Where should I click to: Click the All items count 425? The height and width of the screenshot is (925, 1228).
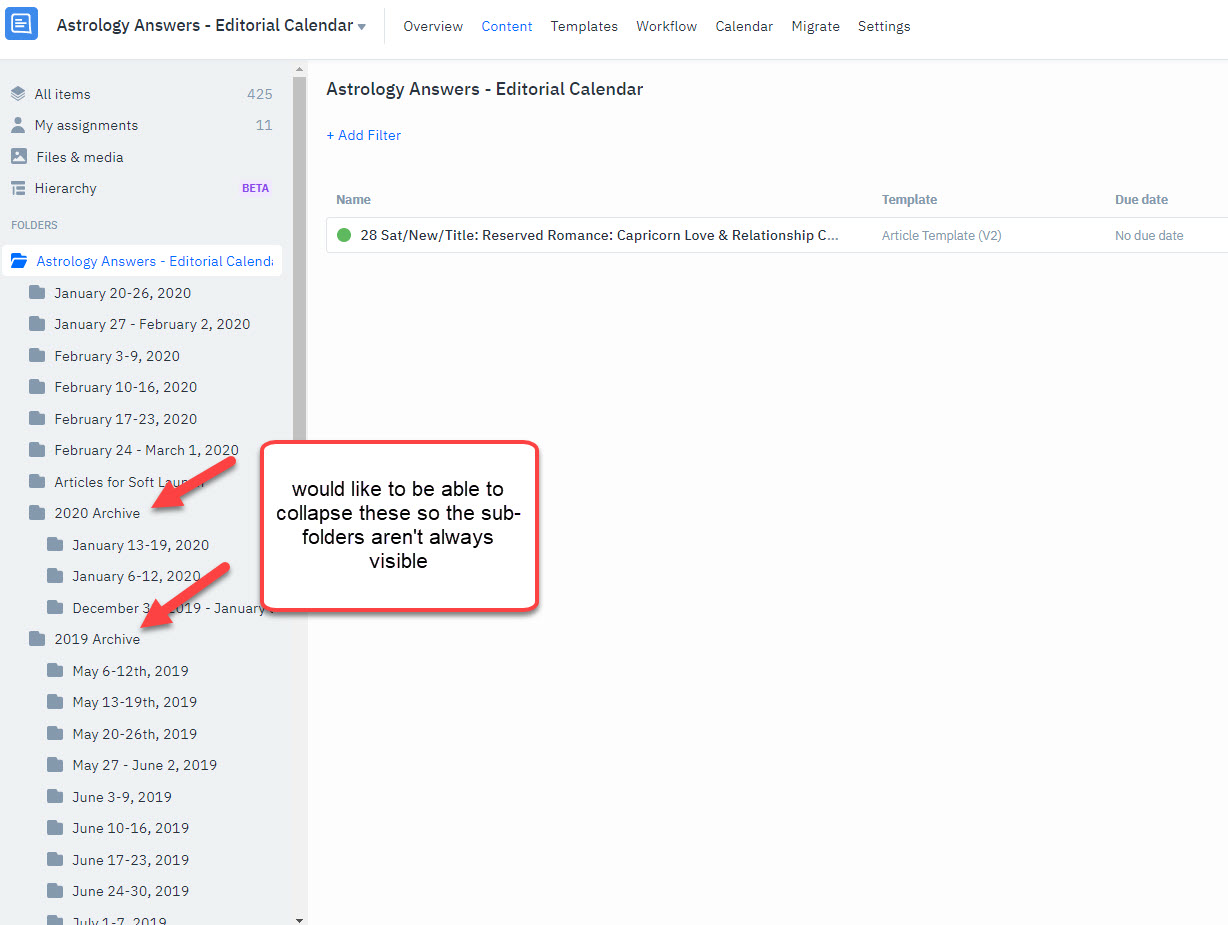260,94
